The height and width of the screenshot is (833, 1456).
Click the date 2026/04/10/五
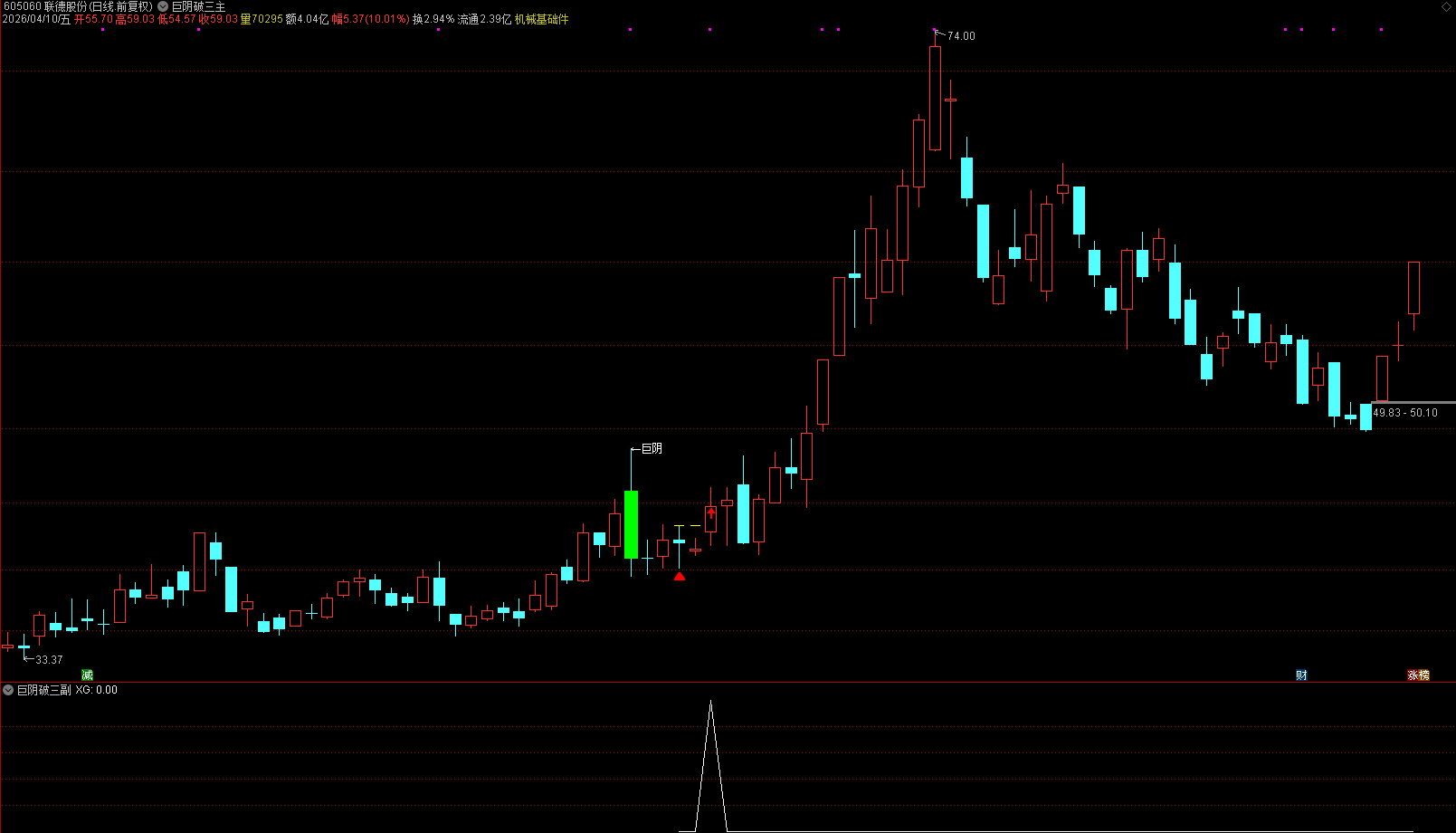click(x=36, y=19)
